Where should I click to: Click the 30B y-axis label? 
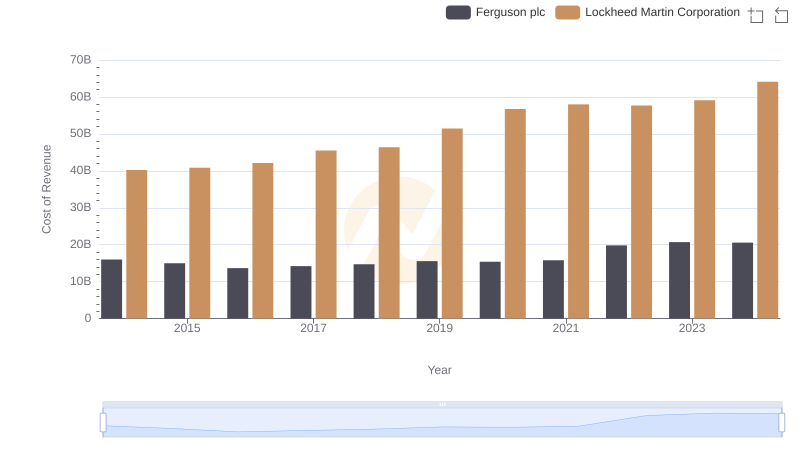click(x=81, y=208)
